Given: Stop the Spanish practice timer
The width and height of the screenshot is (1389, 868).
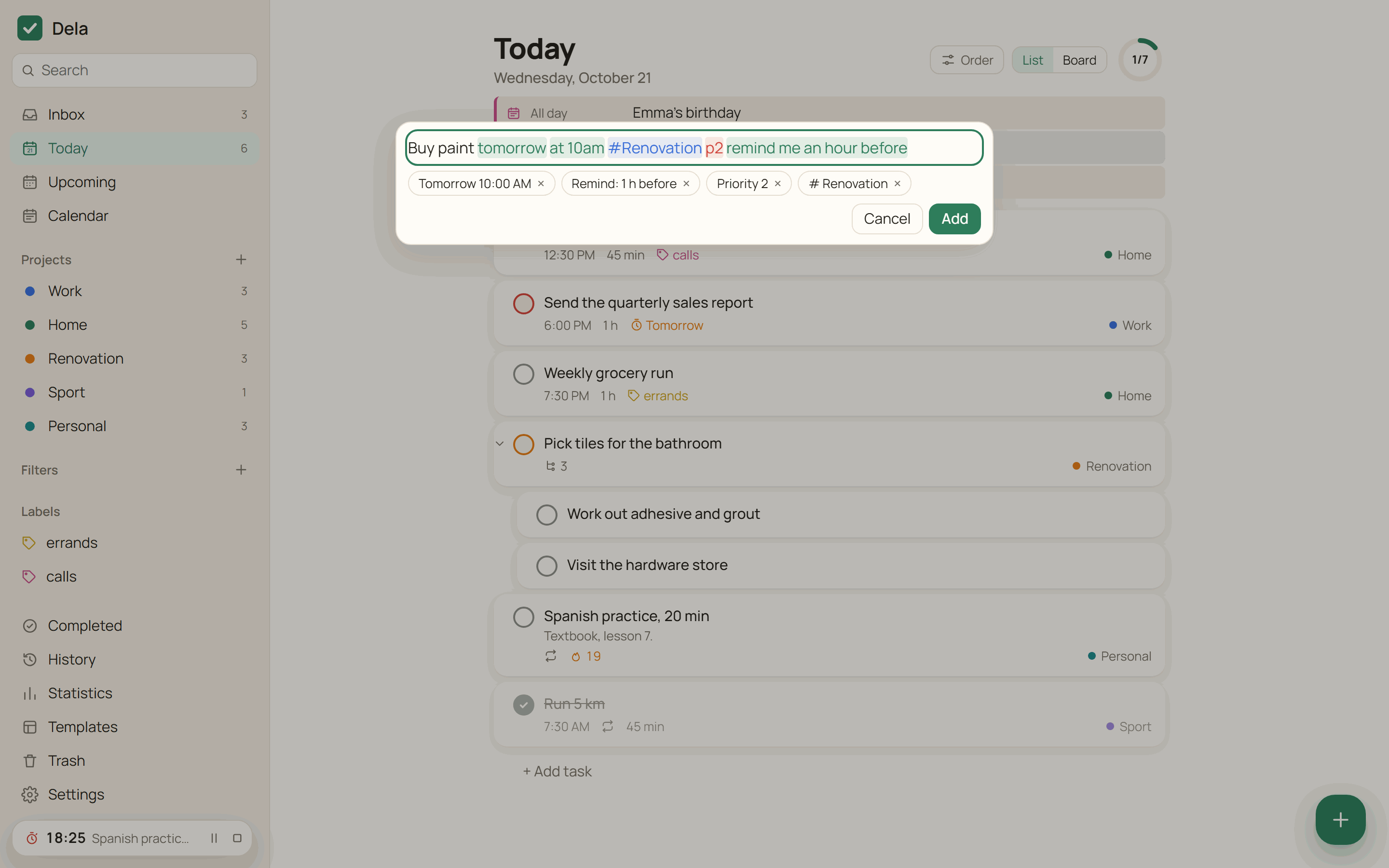Looking at the screenshot, I should point(237,838).
